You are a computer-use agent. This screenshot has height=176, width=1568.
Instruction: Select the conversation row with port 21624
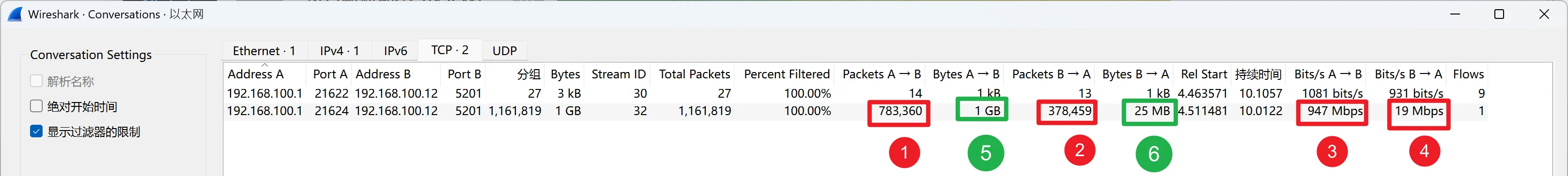855,111
